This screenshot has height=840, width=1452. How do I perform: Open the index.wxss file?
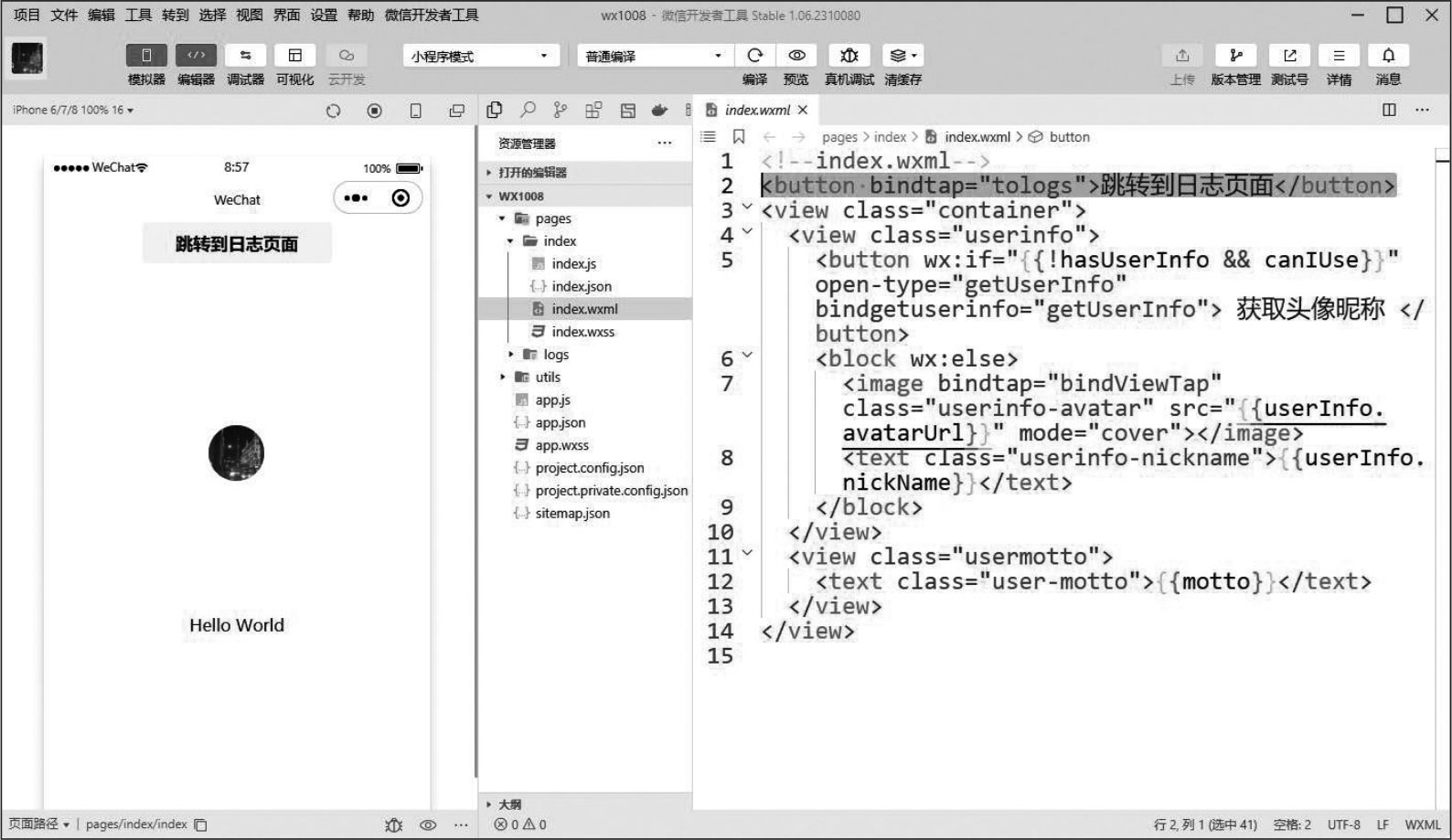pyautogui.click(x=582, y=331)
